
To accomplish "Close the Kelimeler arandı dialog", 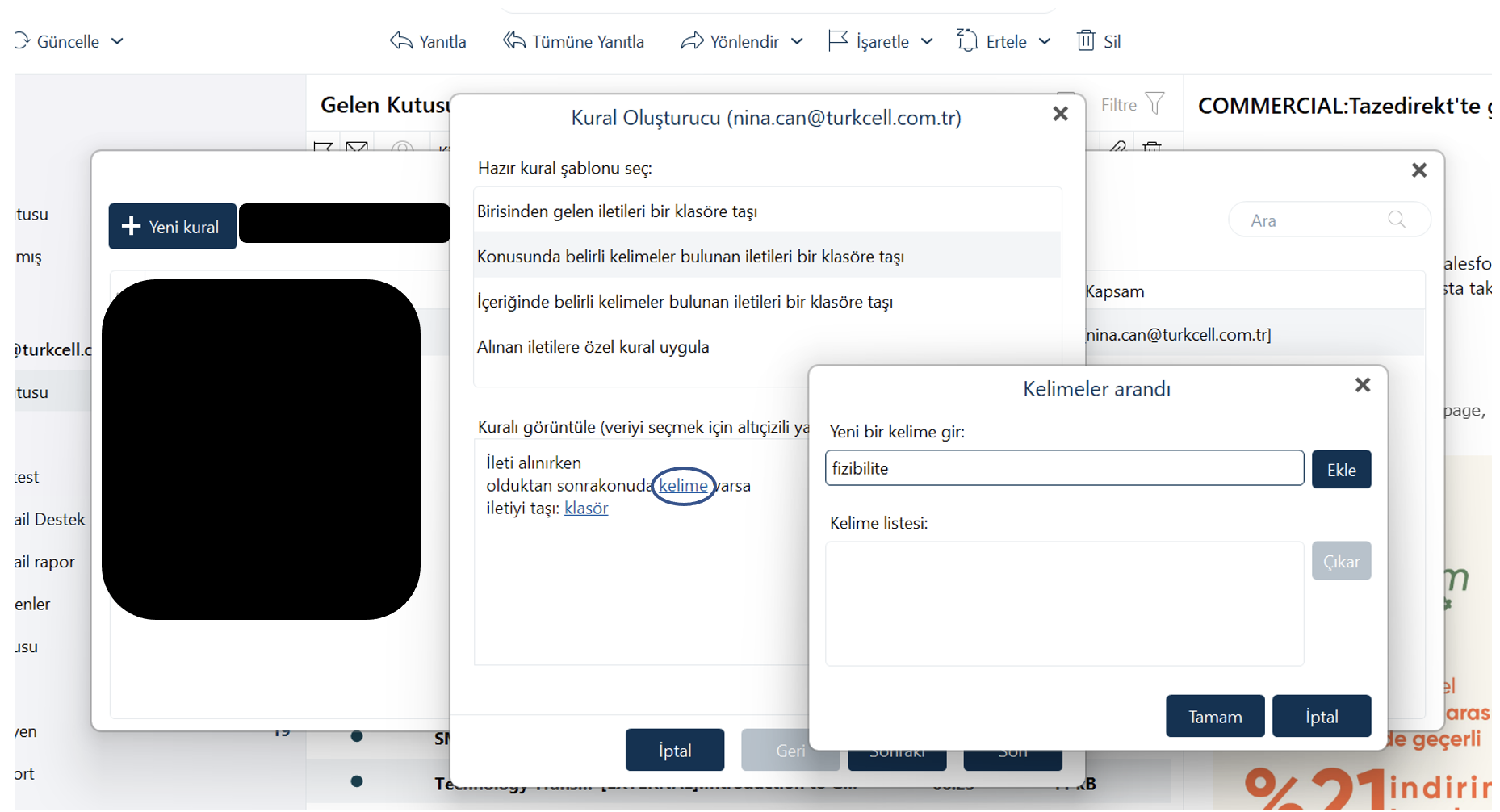I will [1363, 385].
